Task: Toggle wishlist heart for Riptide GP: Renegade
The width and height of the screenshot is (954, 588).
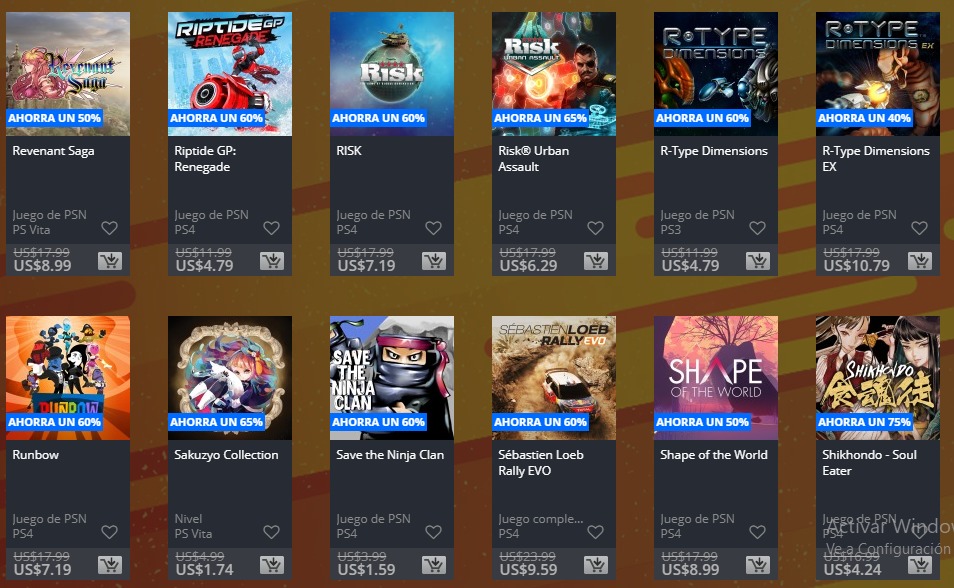Action: [x=271, y=228]
